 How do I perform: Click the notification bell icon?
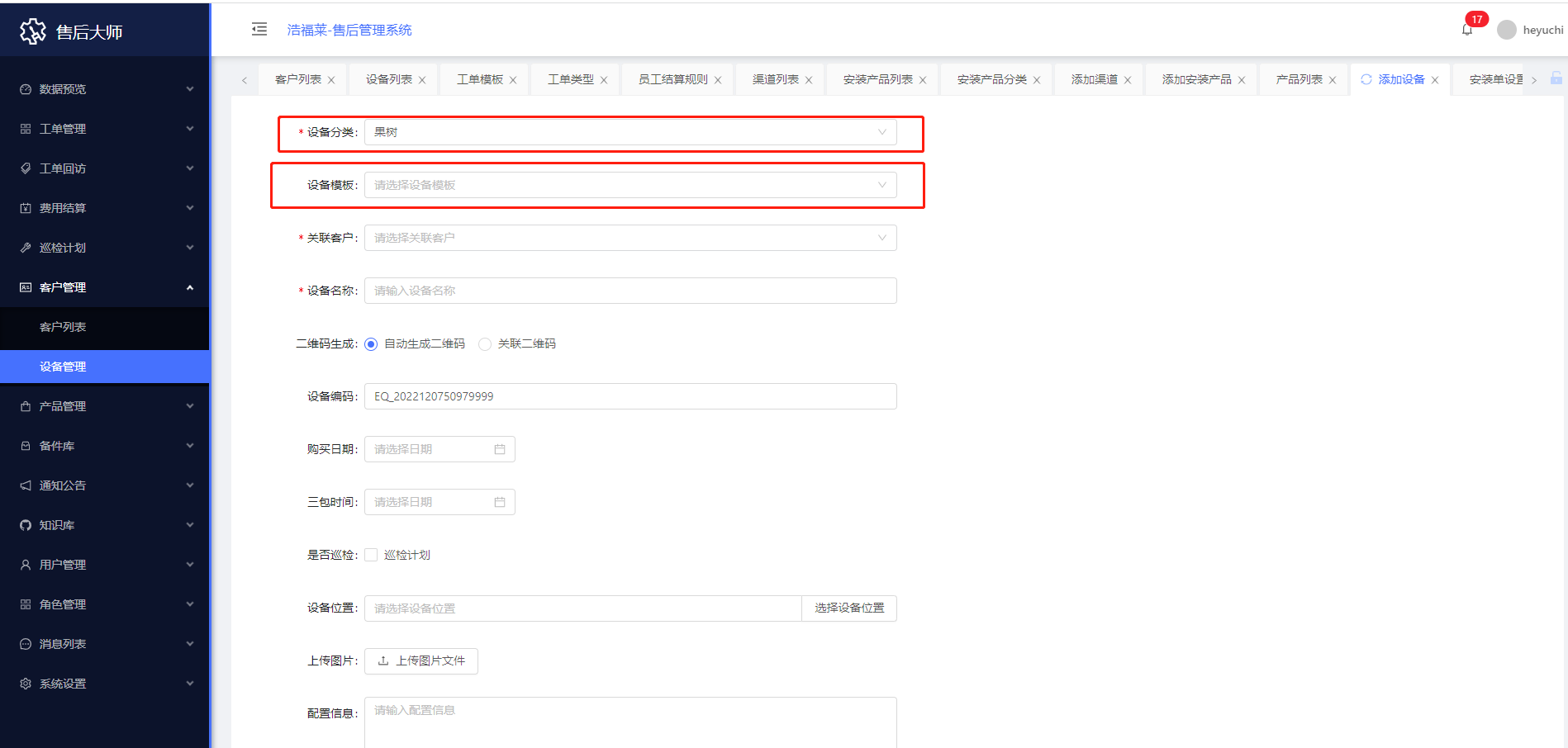tap(1467, 30)
